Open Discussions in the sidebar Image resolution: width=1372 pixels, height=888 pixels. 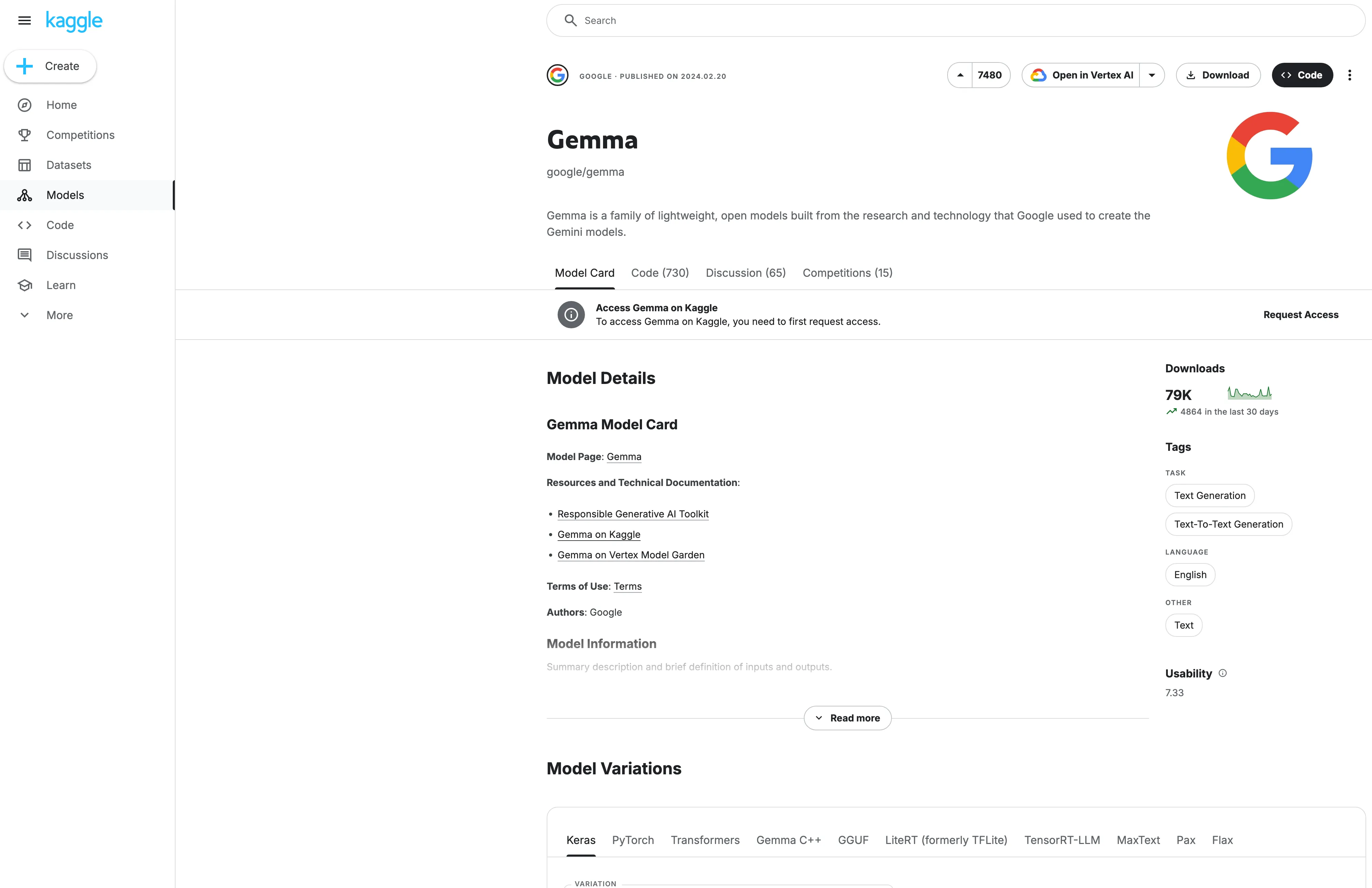click(77, 255)
